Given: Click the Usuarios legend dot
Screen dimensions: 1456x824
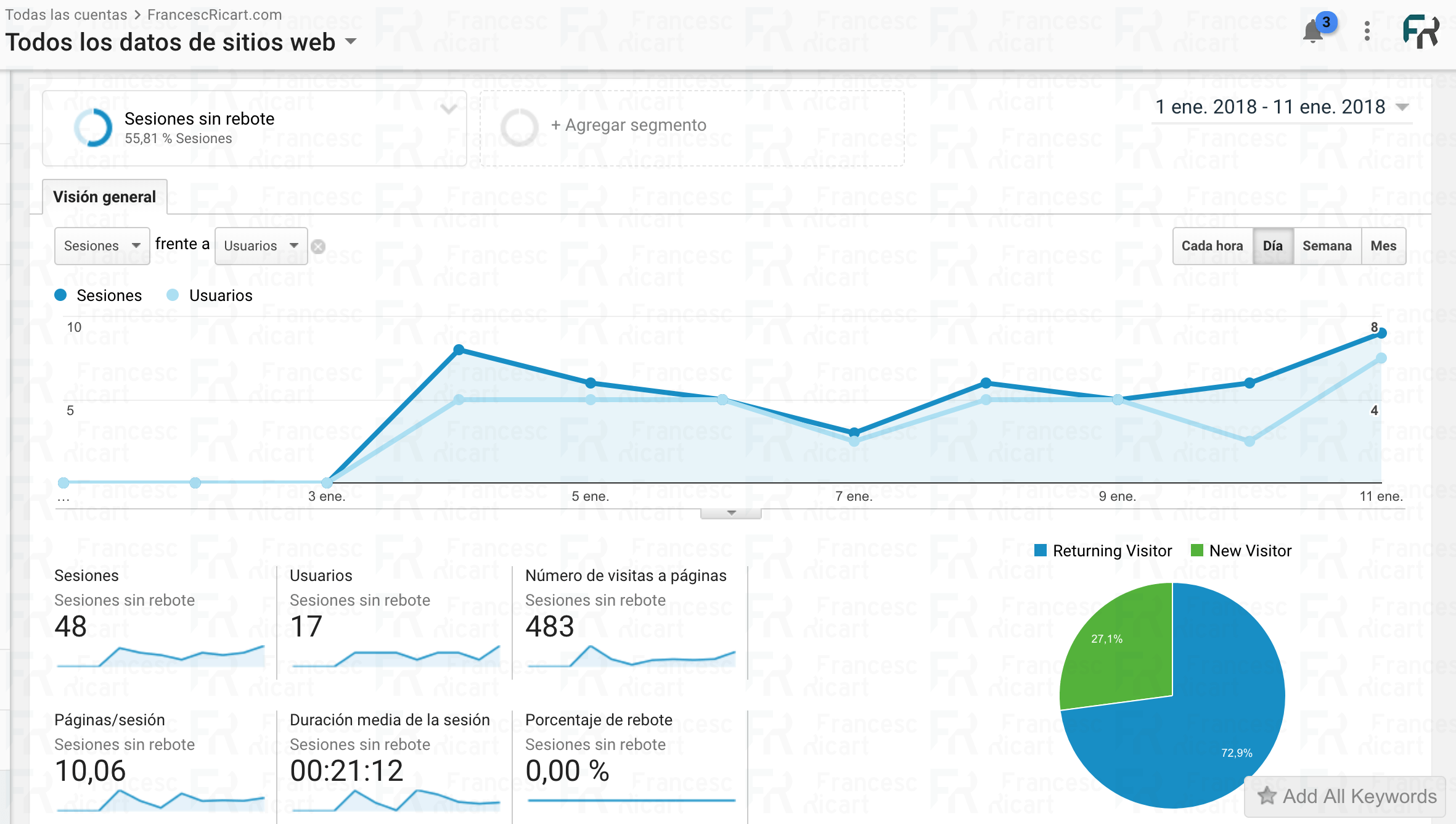Looking at the screenshot, I should click(173, 295).
